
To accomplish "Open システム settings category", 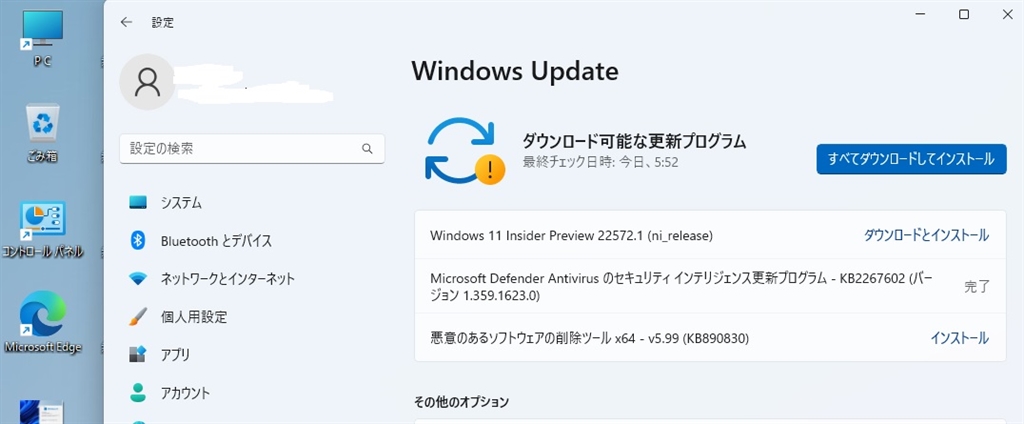I will point(181,203).
